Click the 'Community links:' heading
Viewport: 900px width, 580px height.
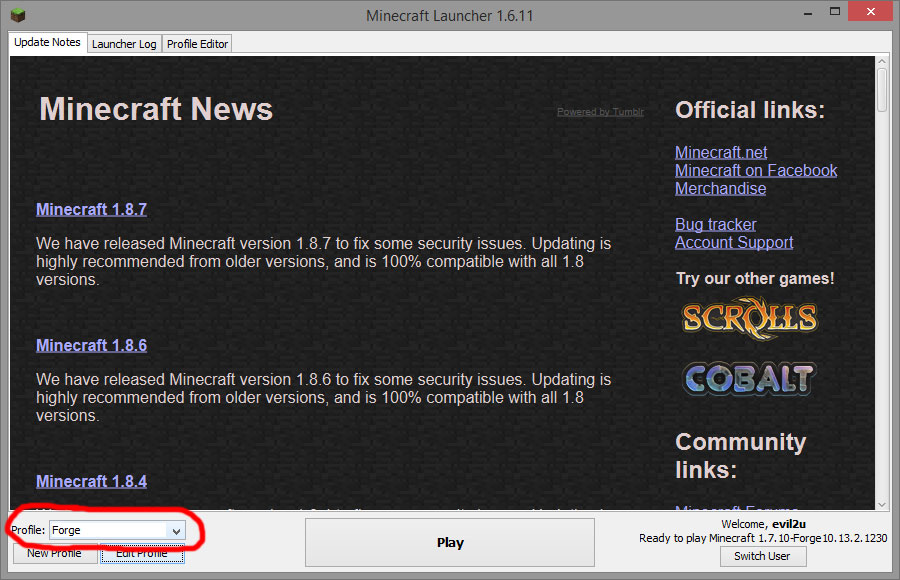click(x=740, y=456)
